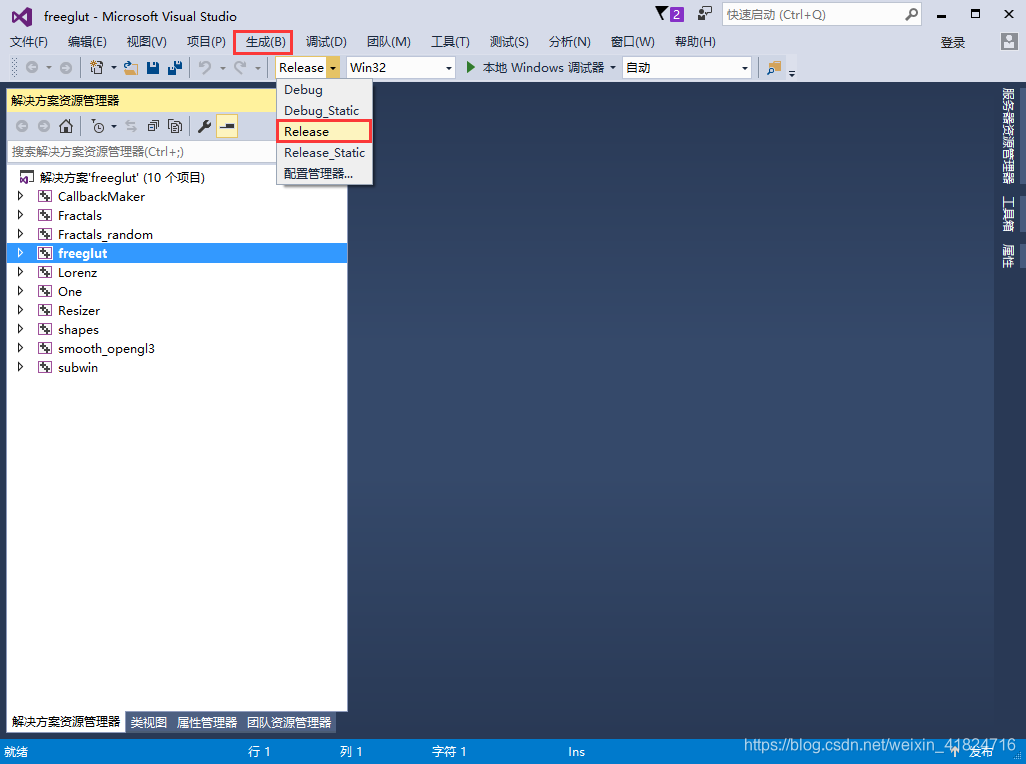Viewport: 1026px width, 764px height.
Task: Expand the freeglut project node
Action: tap(20, 252)
